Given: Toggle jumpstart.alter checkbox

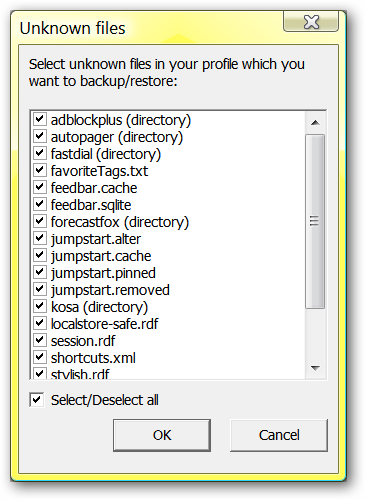Looking at the screenshot, I should [x=40, y=238].
